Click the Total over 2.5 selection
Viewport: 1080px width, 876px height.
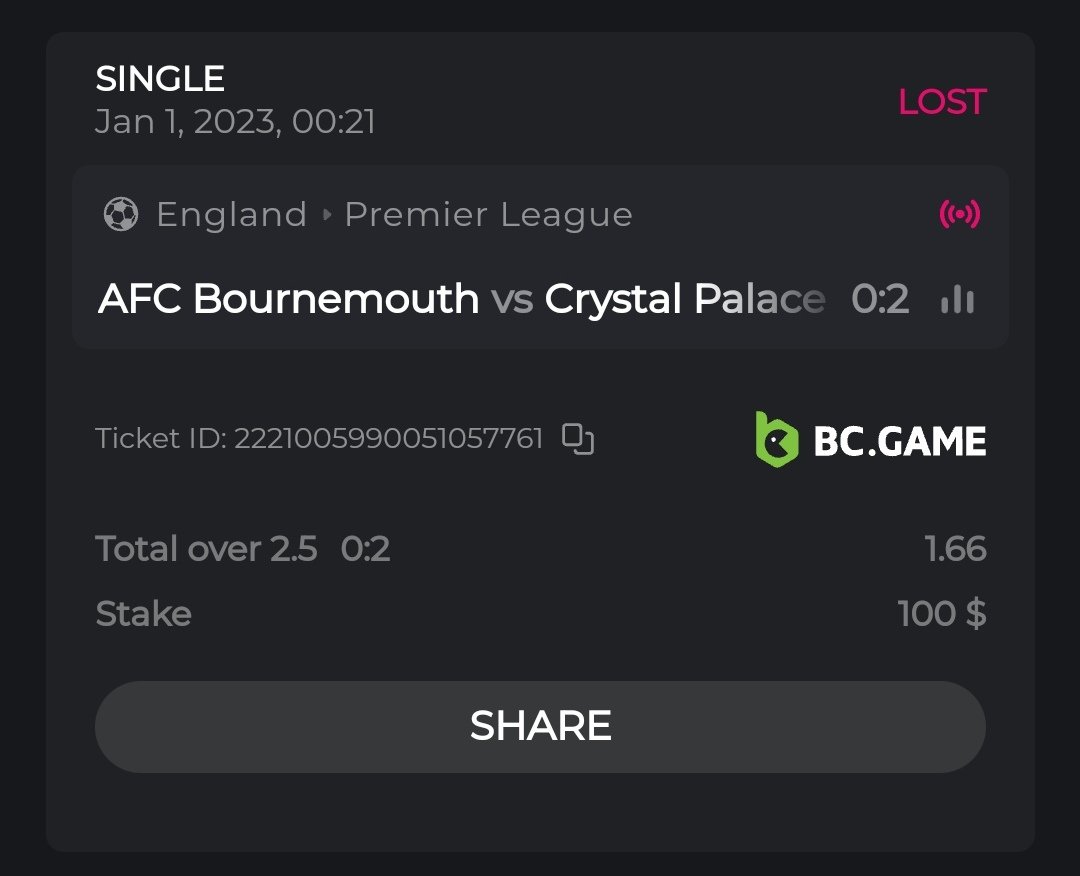click(x=206, y=549)
